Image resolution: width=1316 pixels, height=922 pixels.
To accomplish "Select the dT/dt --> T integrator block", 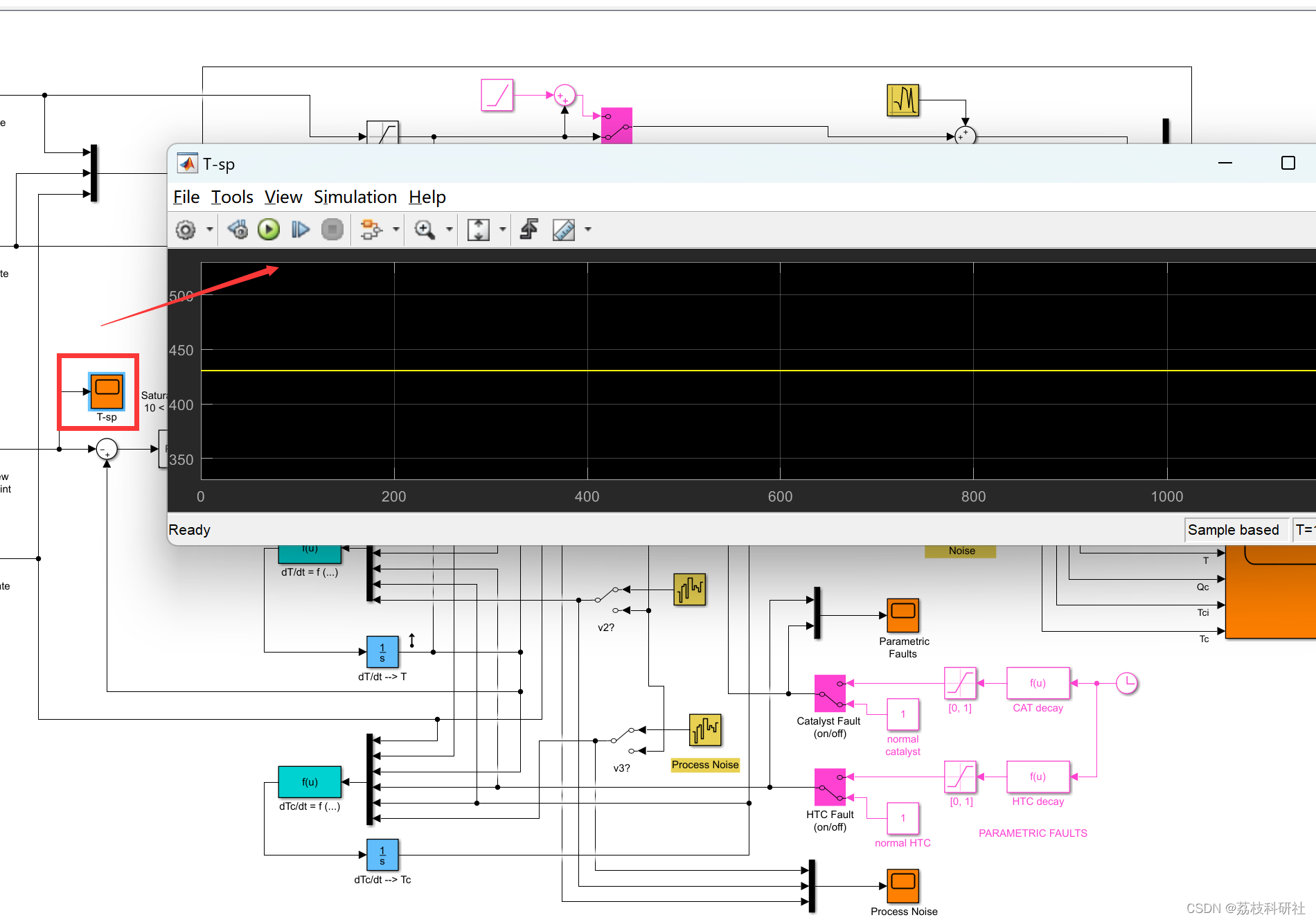I will click(x=382, y=652).
